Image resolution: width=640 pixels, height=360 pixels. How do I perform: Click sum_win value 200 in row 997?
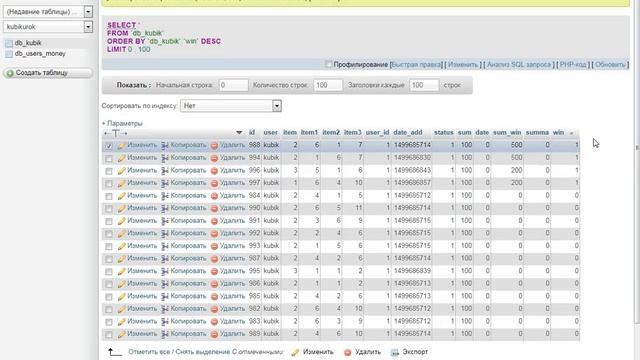[516, 183]
